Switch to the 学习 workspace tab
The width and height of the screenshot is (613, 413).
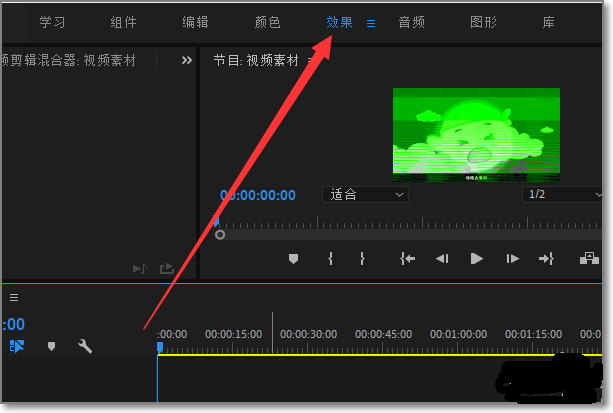click(x=52, y=22)
